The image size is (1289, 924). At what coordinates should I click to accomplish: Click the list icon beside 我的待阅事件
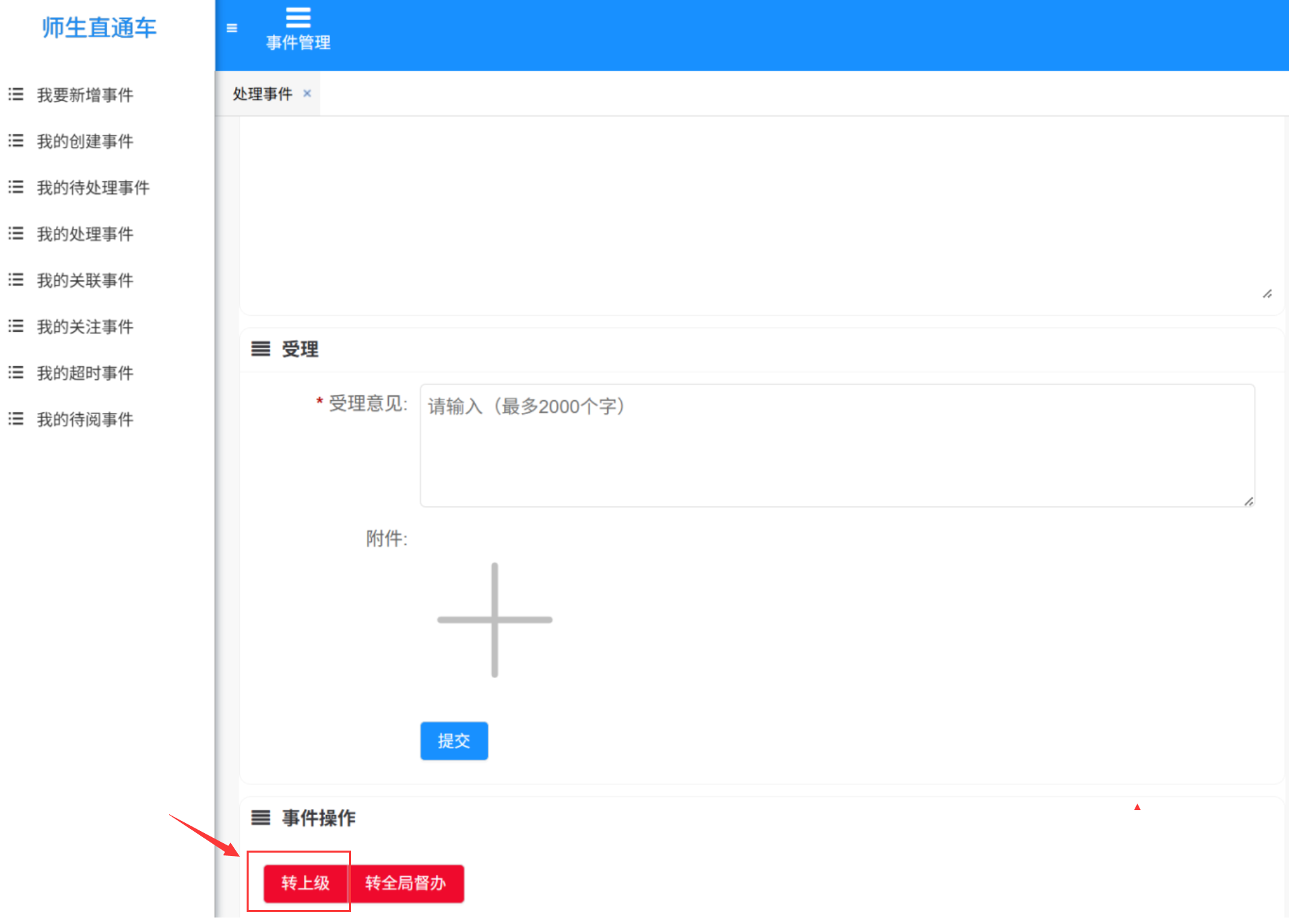[x=15, y=419]
